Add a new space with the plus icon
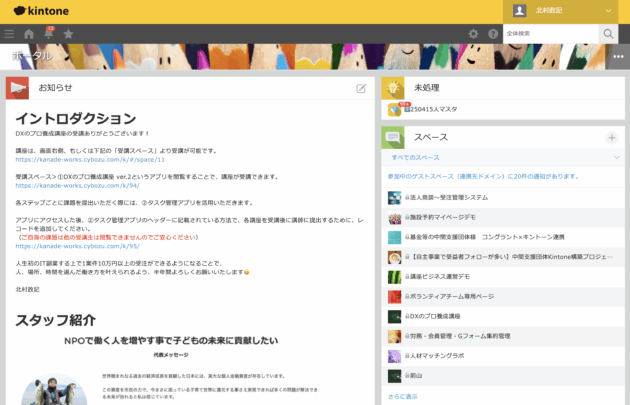 click(x=611, y=137)
